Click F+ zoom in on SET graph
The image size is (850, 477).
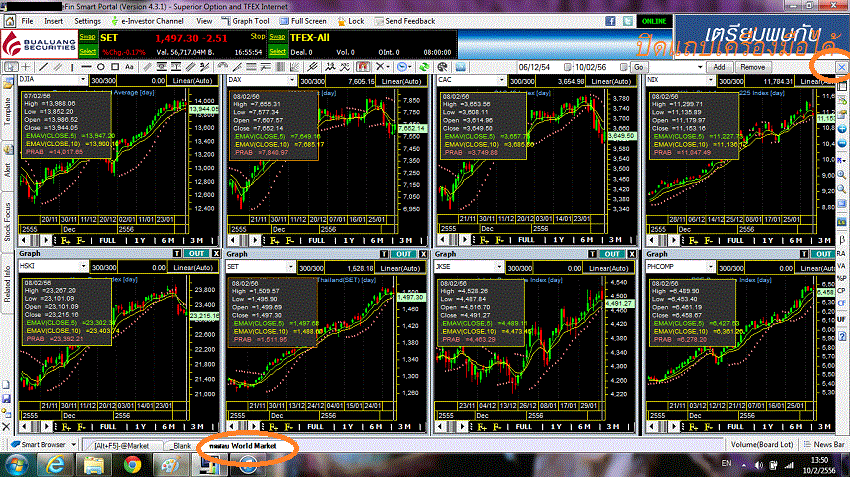tap(273, 427)
